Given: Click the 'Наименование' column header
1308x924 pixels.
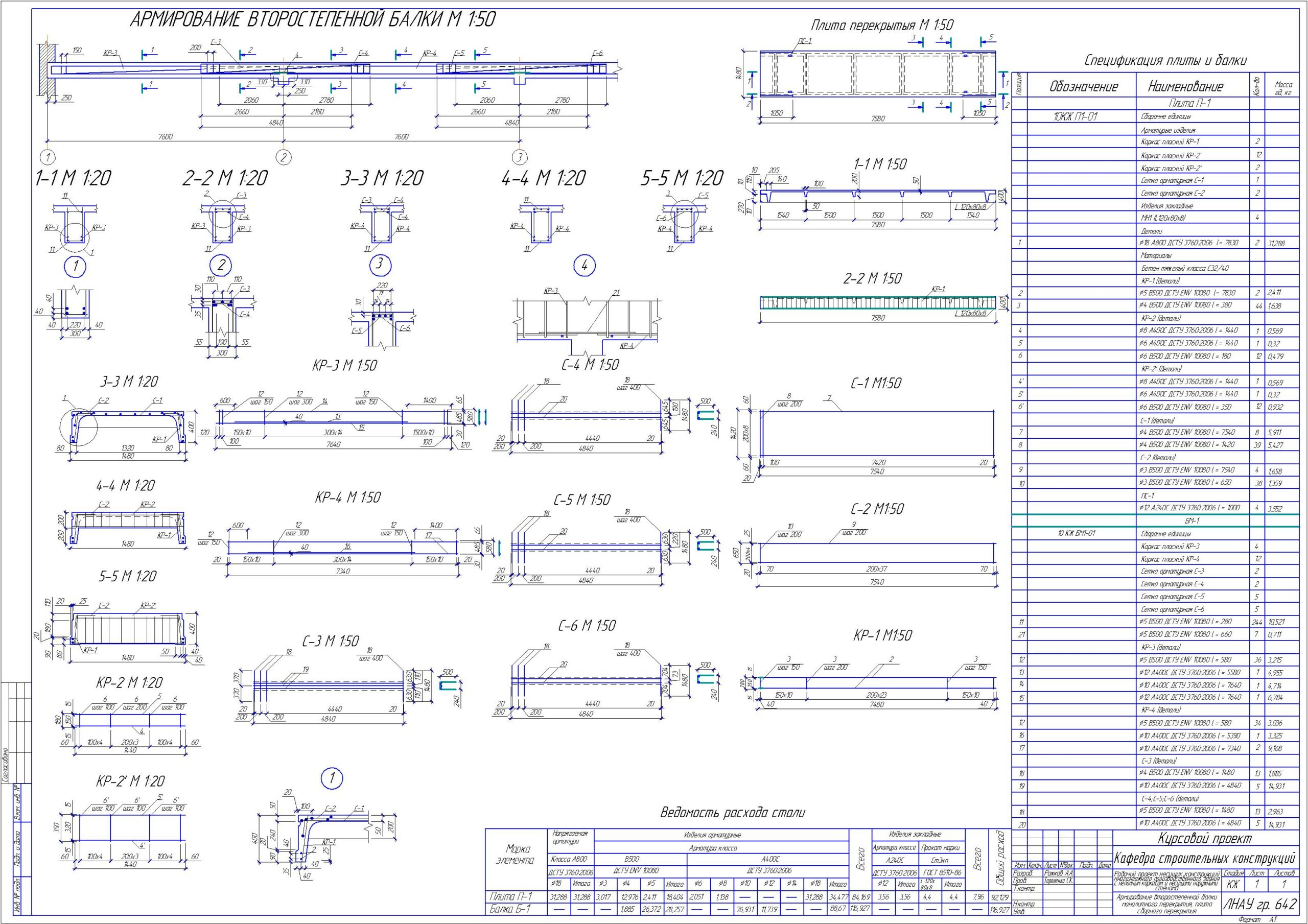Looking at the screenshot, I should 1185,87.
